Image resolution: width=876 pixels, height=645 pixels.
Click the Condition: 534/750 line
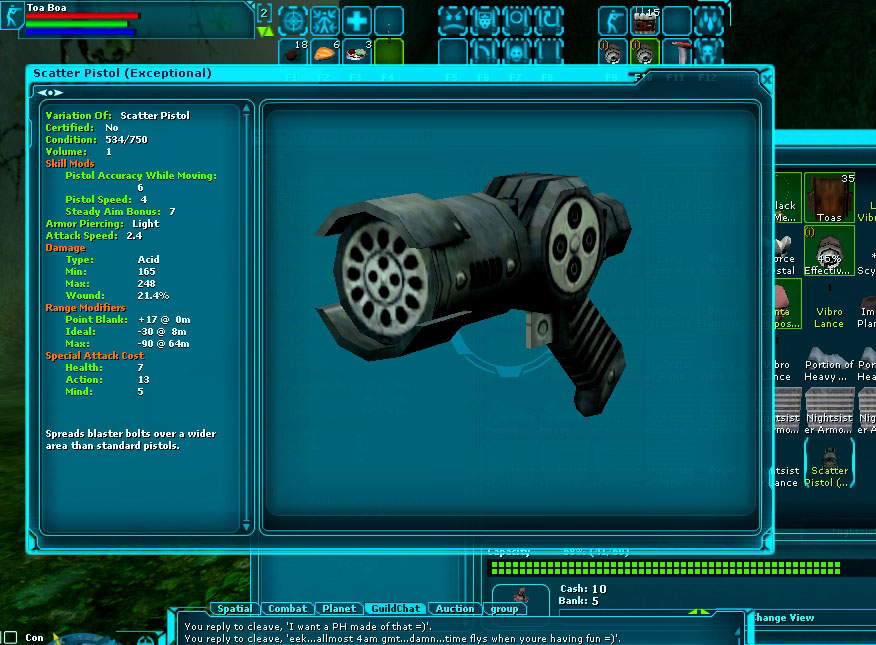tap(96, 140)
